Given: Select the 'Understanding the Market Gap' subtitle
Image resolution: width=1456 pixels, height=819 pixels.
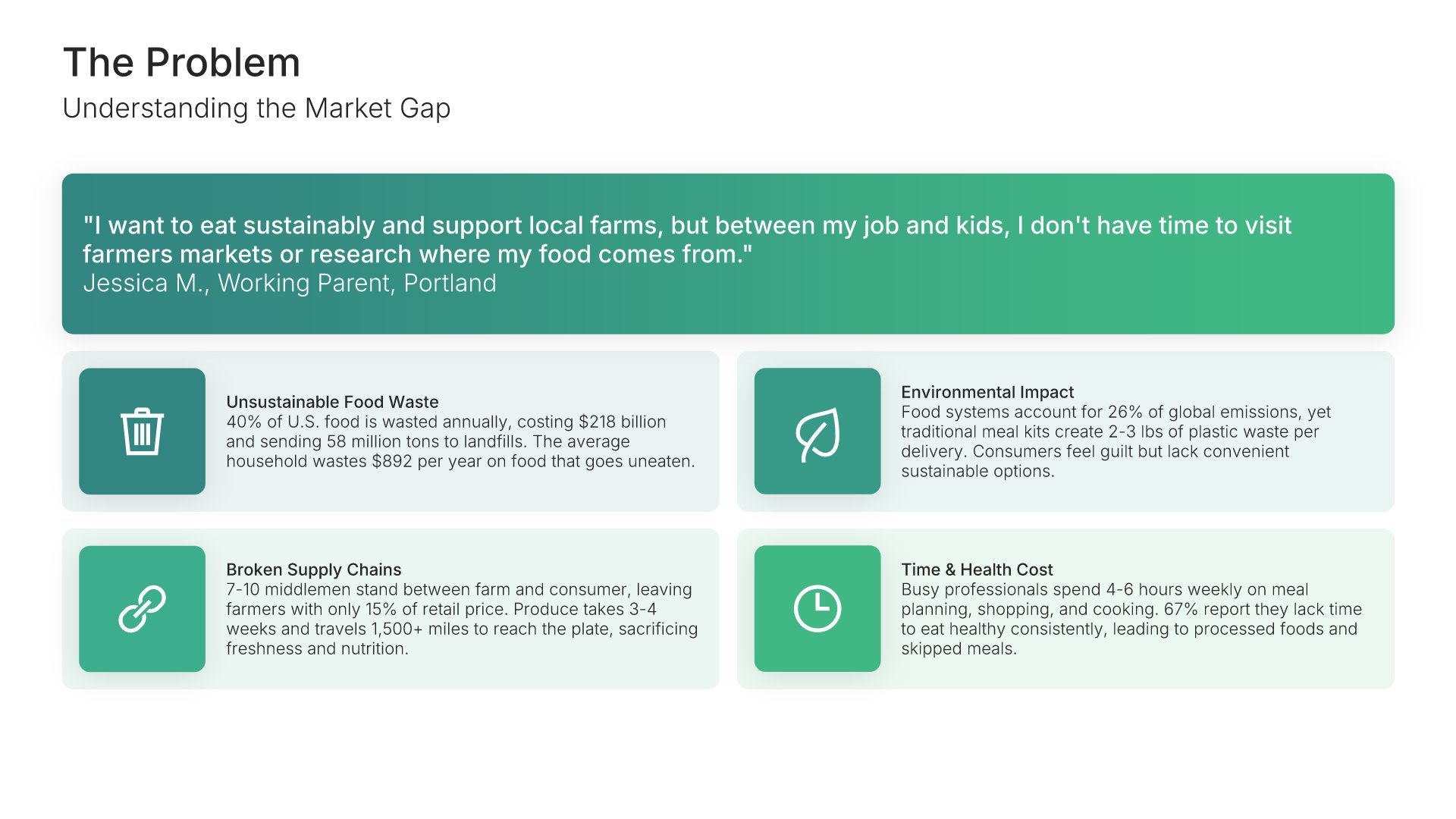Looking at the screenshot, I should point(256,108).
